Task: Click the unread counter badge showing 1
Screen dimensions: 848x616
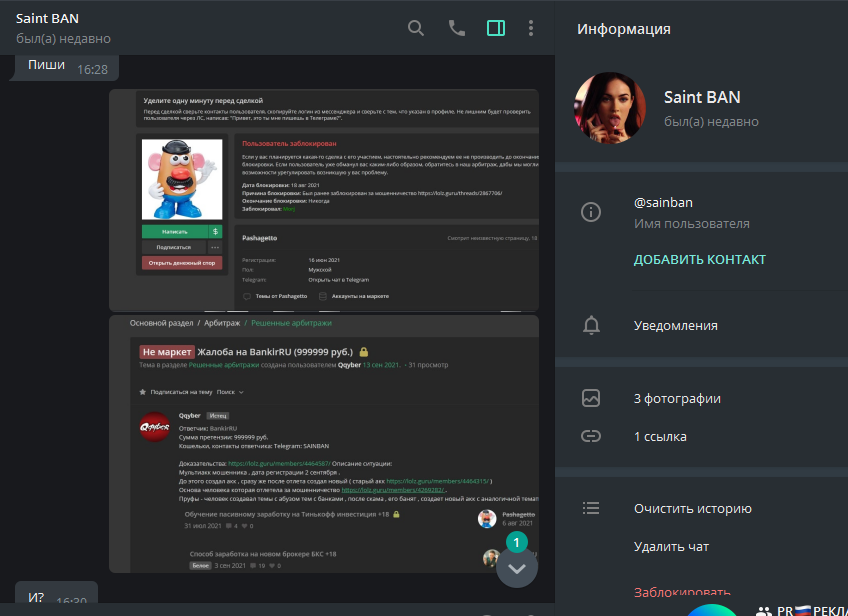Action: pos(516,542)
